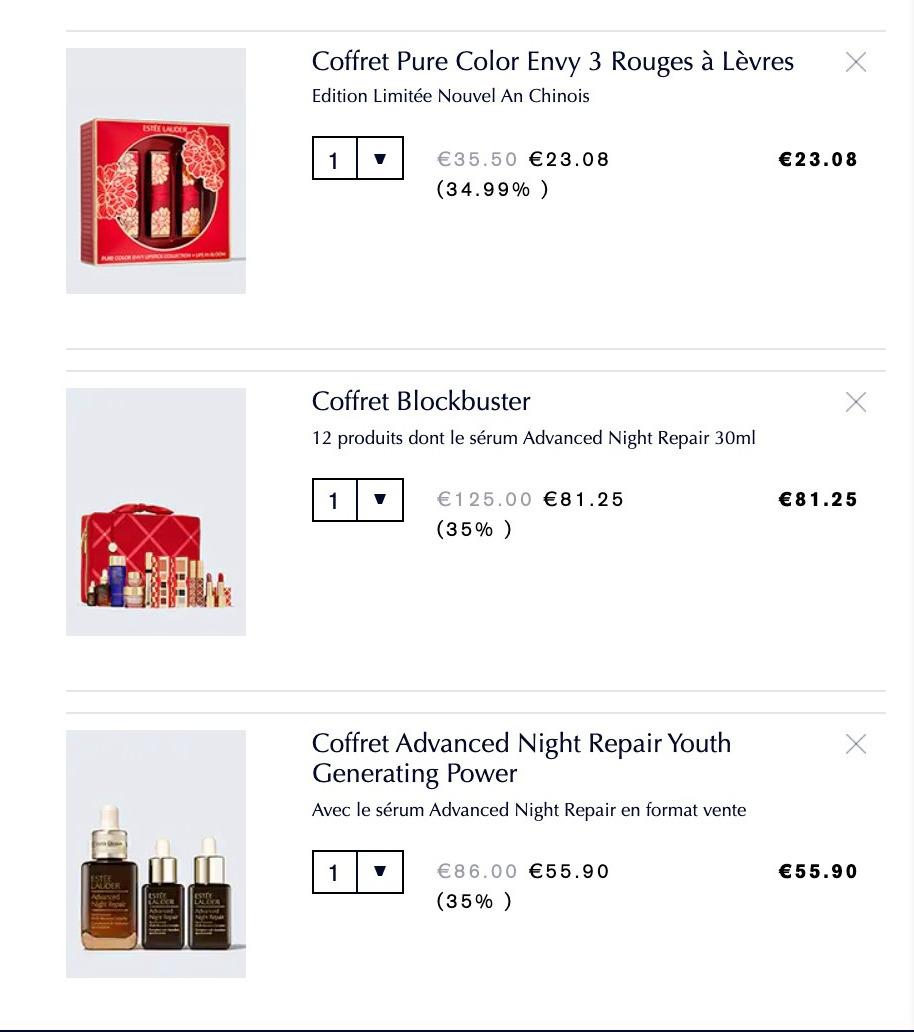Click the Advanced Night Repair serum bottles image

[x=156, y=854]
